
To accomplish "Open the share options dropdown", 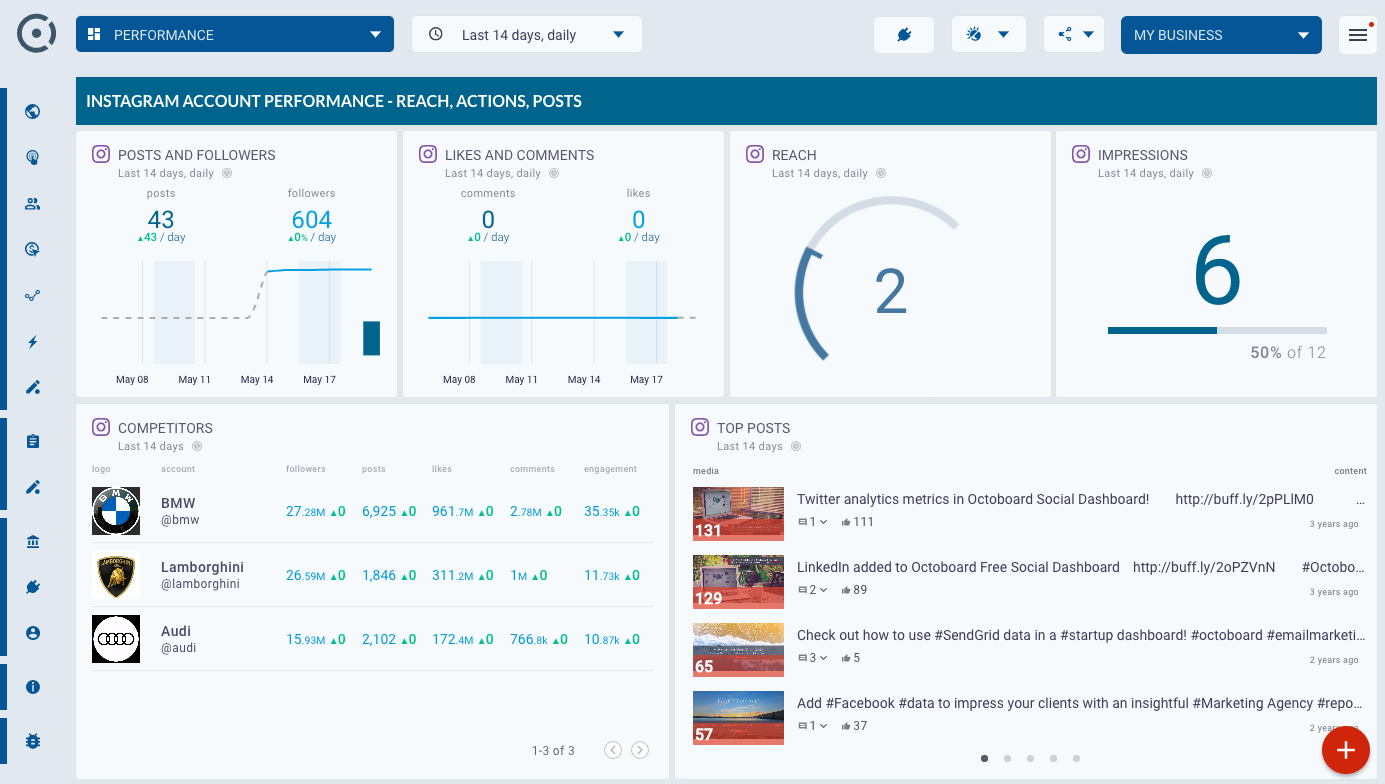I will pyautogui.click(x=1074, y=35).
